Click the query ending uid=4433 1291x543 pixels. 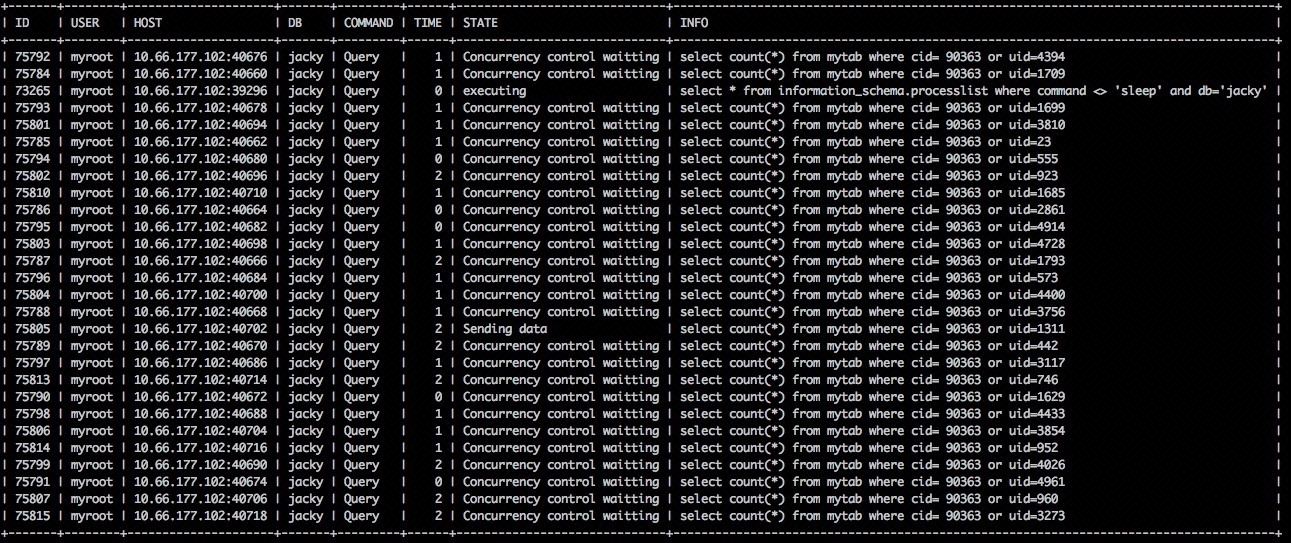coord(872,414)
